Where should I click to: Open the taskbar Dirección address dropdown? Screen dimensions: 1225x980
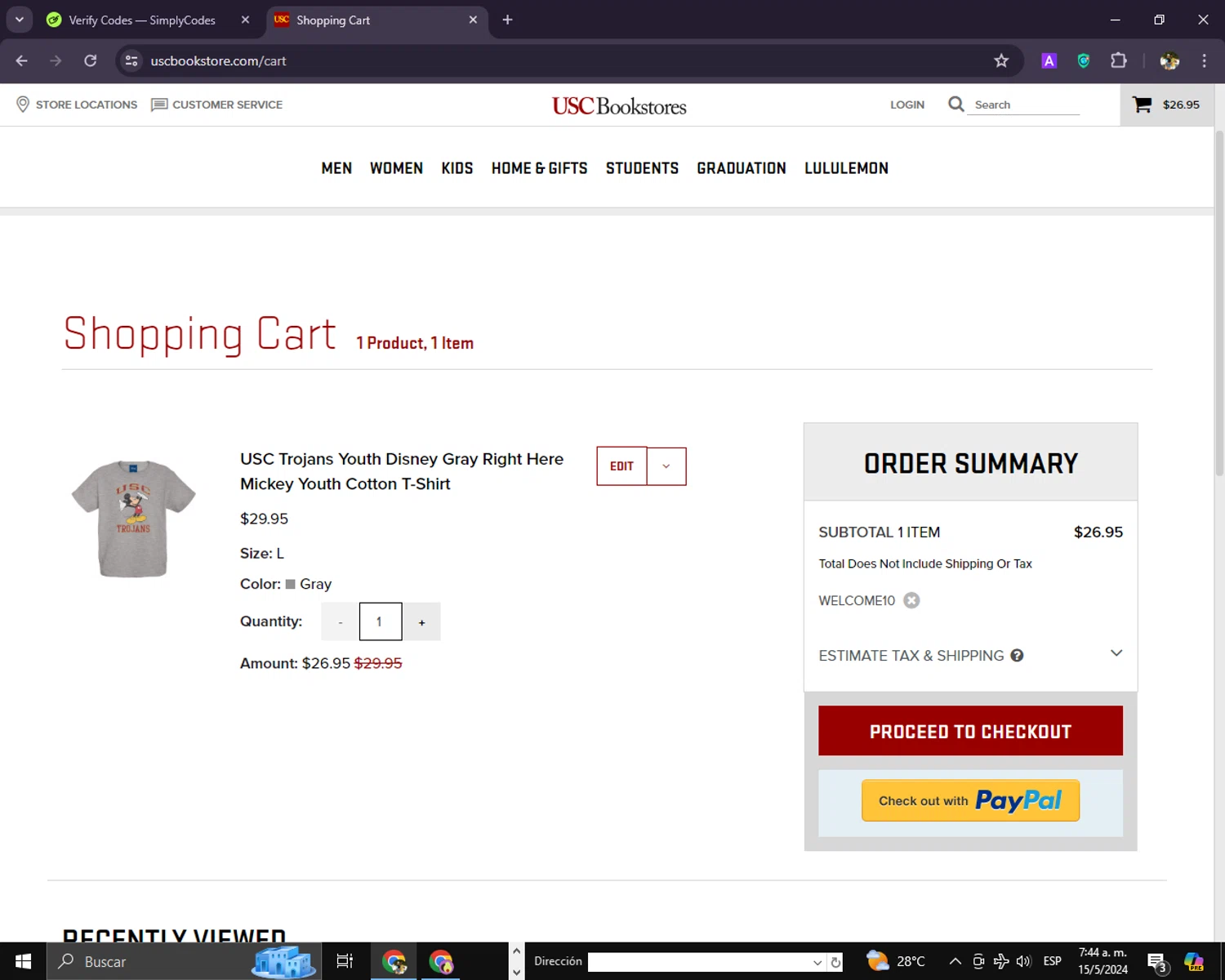coord(817,962)
